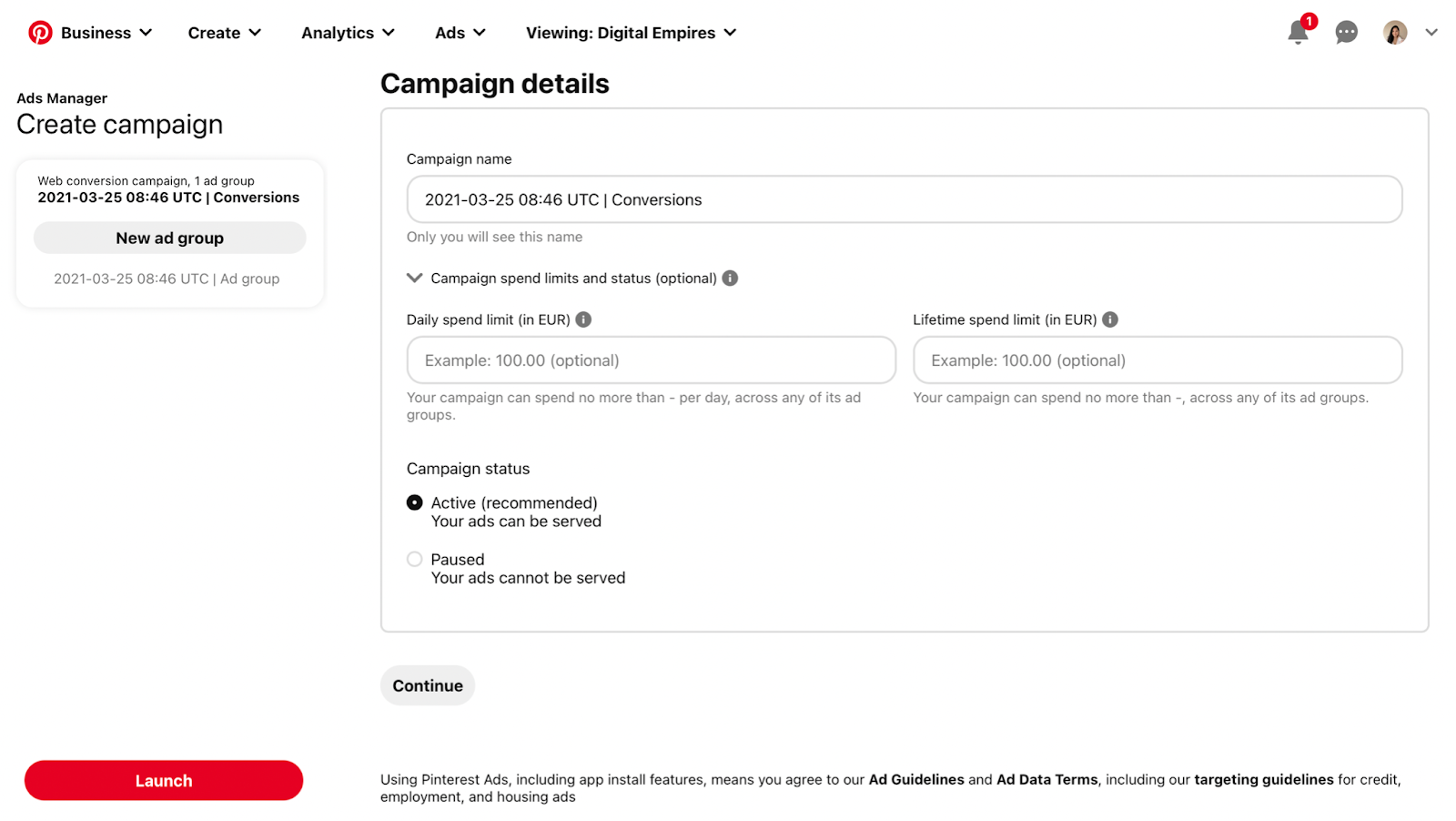The width and height of the screenshot is (1456, 821).
Task: Open the Ads menu
Action: tap(460, 33)
